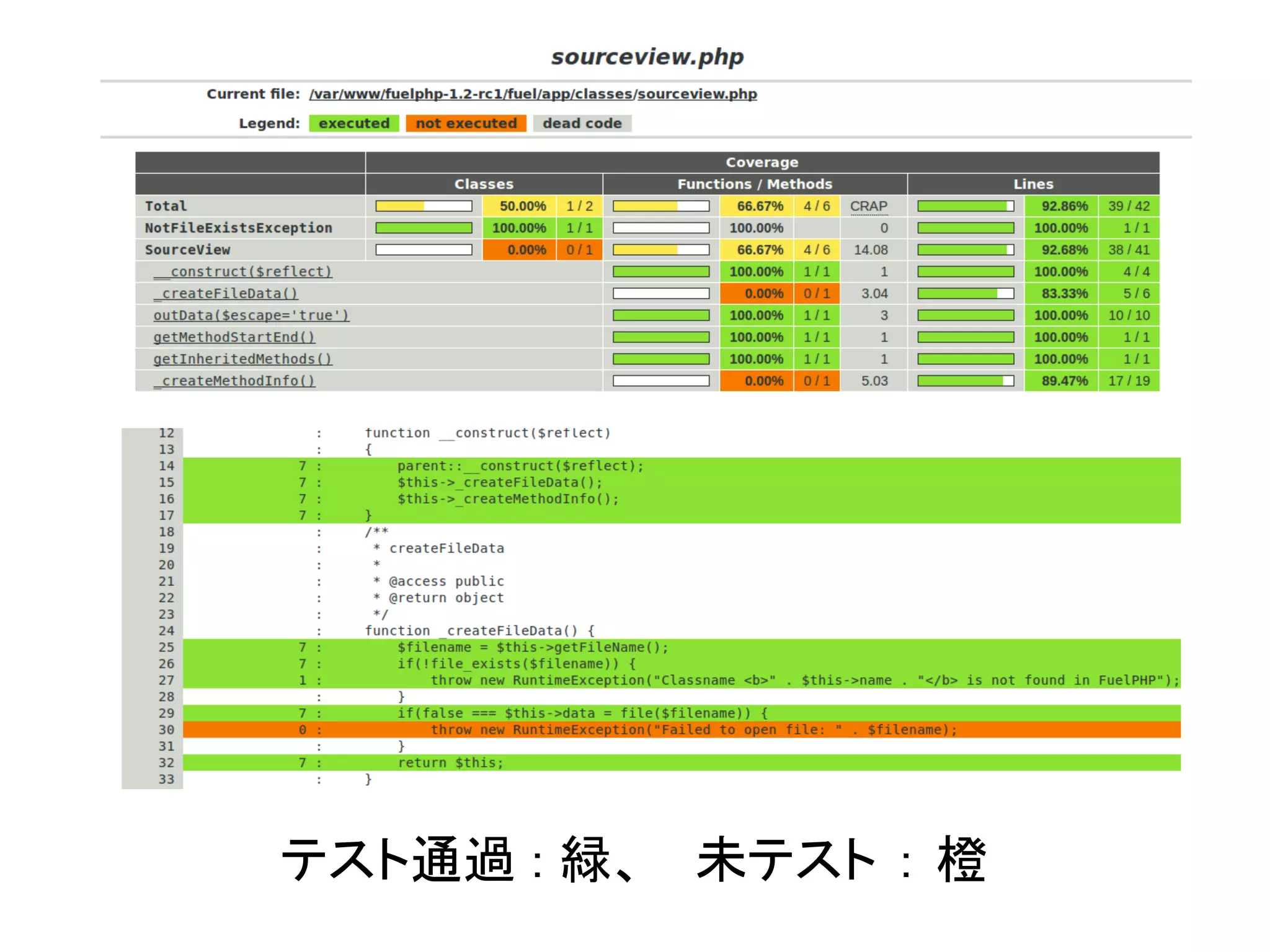Click the NotFileExistsException class name
Image resolution: width=1270 pixels, height=952 pixels.
pyautogui.click(x=238, y=228)
